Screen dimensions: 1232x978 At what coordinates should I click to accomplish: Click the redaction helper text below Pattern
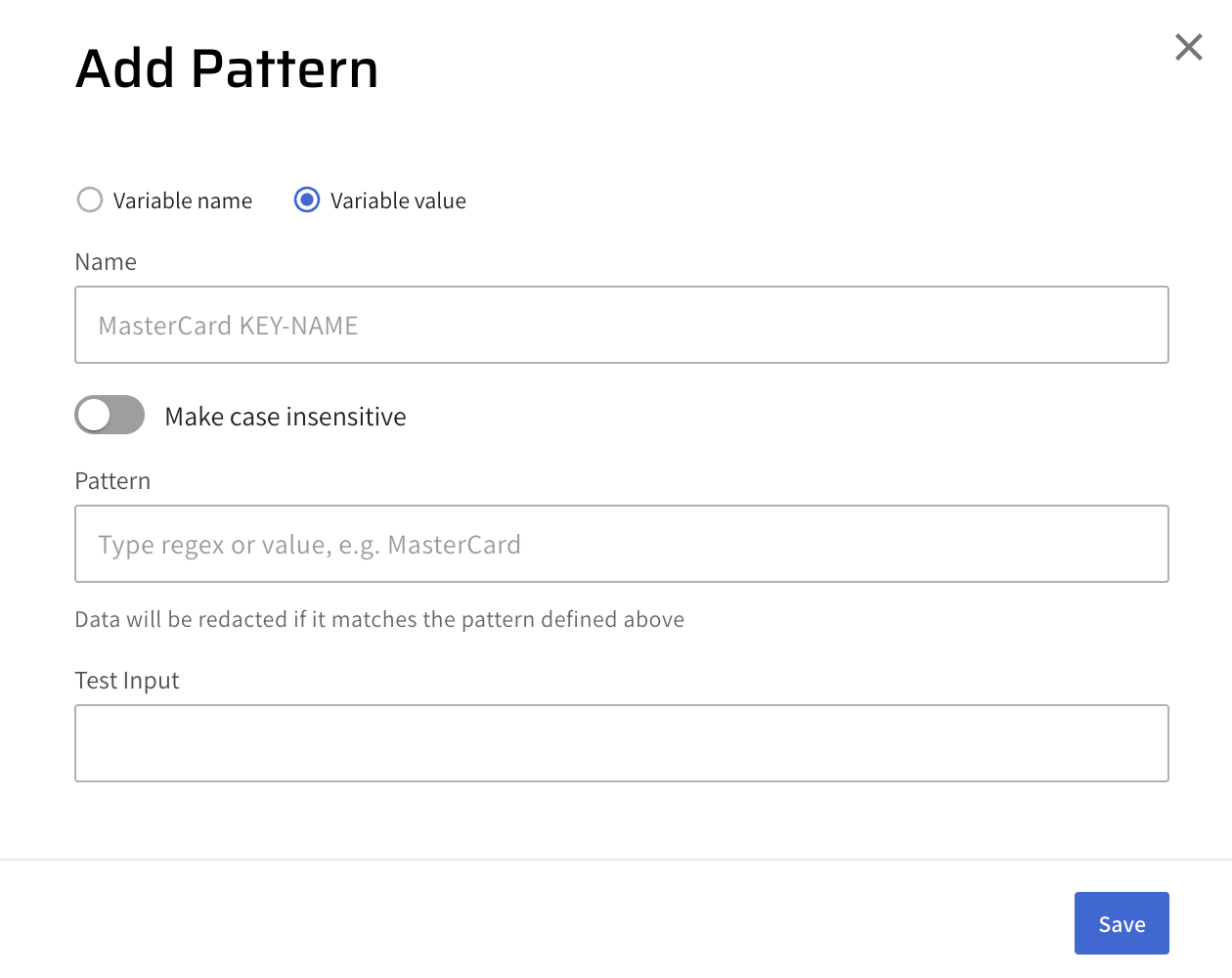click(x=379, y=620)
